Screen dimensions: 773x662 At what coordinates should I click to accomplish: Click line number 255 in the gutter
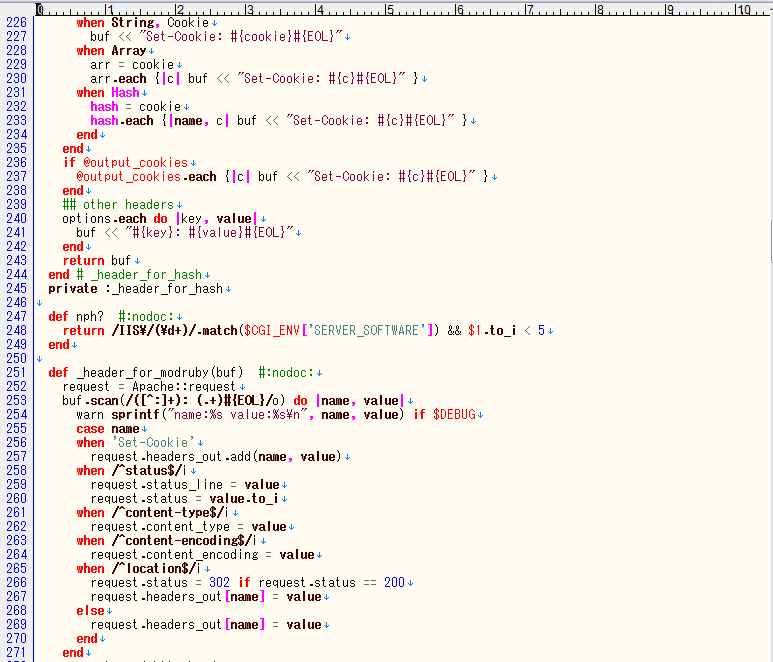tap(16, 428)
